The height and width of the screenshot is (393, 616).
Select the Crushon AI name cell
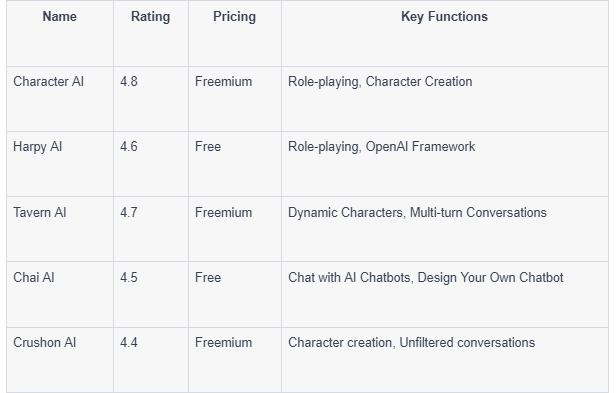click(44, 342)
